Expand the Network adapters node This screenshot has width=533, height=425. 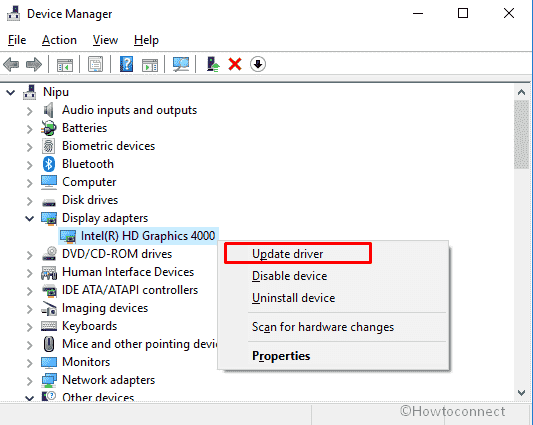coord(30,381)
